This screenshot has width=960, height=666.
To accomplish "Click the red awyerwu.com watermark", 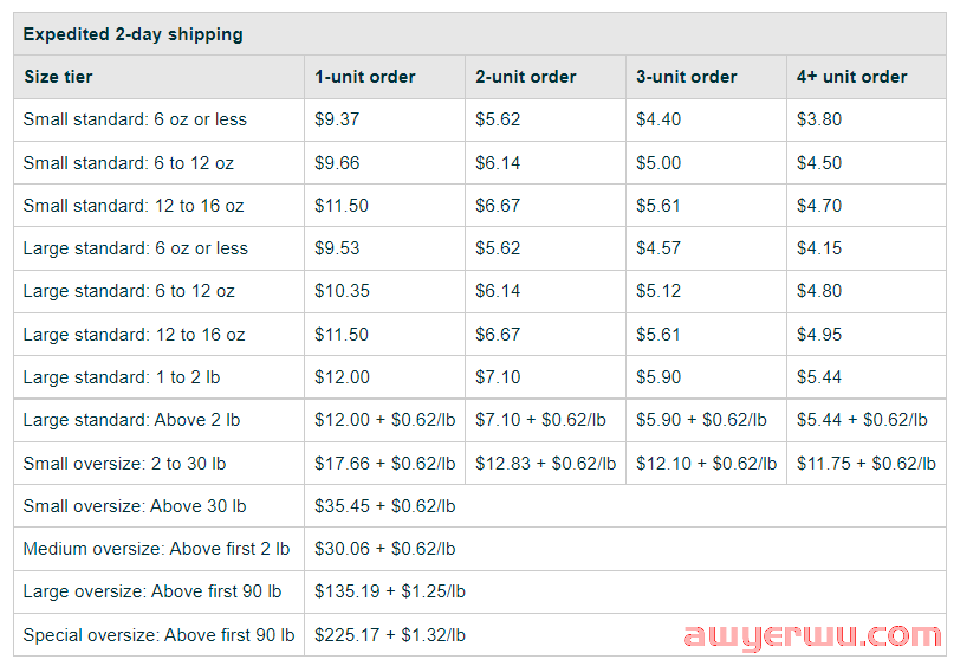I will point(812,636).
